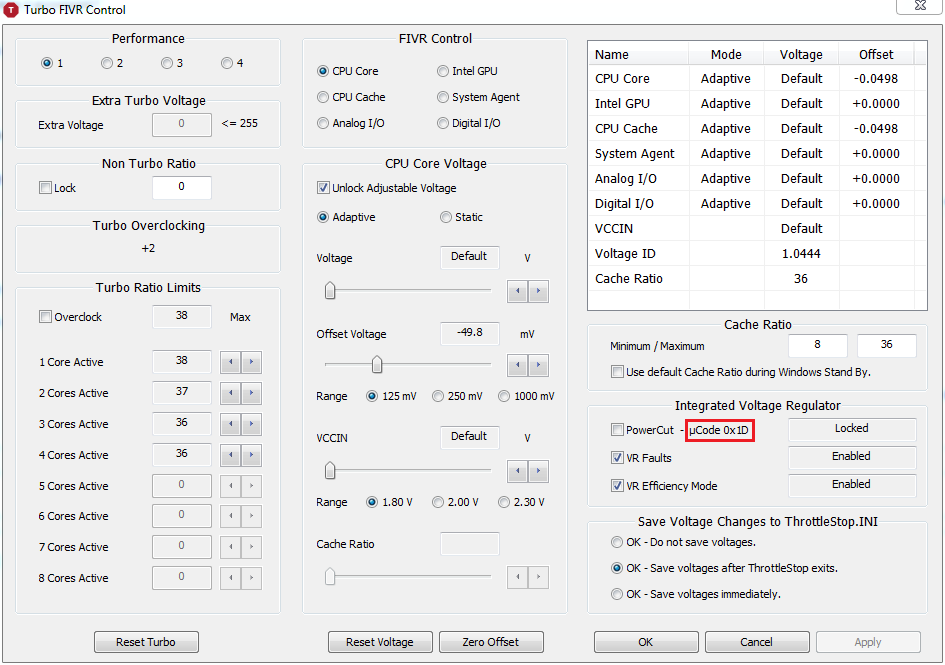Decrease 4 Cores Active ratio left arrow
Image resolution: width=945 pixels, height=665 pixels.
(x=231, y=455)
